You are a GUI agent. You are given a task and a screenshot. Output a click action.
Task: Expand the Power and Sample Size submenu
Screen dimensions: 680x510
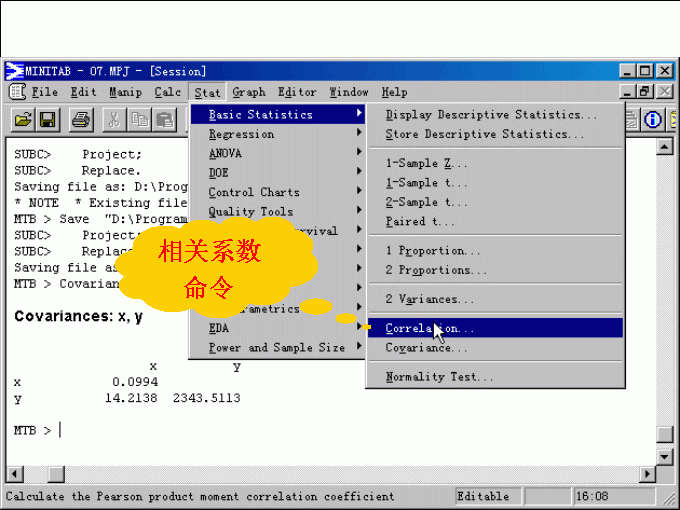[x=276, y=348]
